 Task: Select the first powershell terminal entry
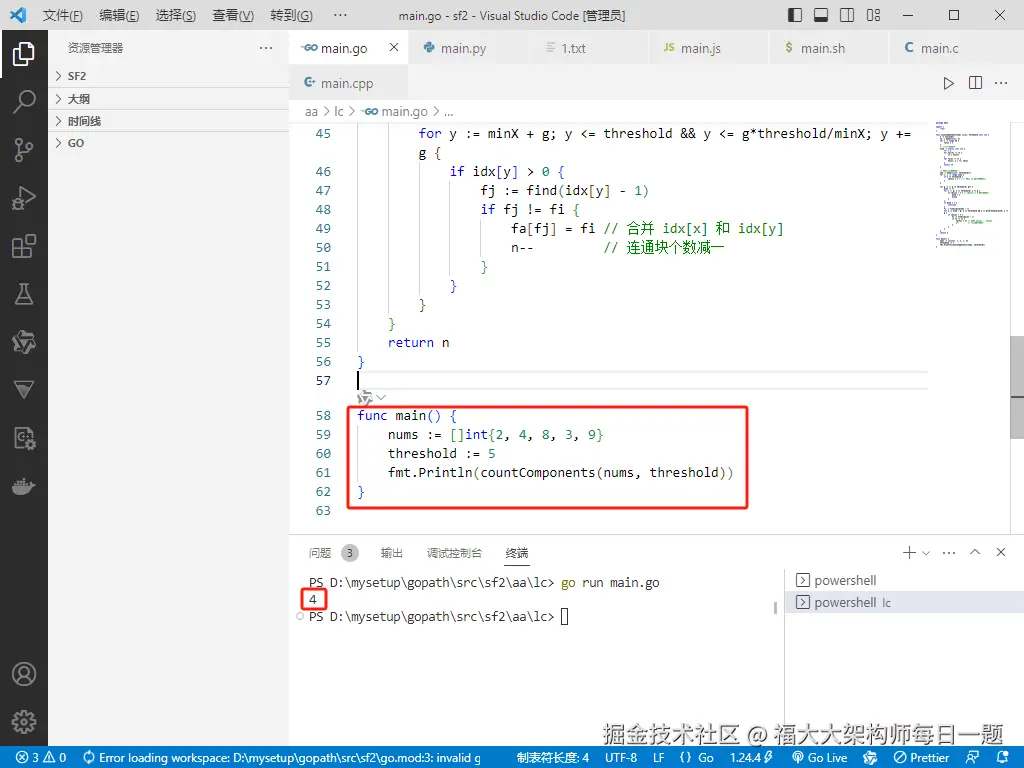[904, 580]
